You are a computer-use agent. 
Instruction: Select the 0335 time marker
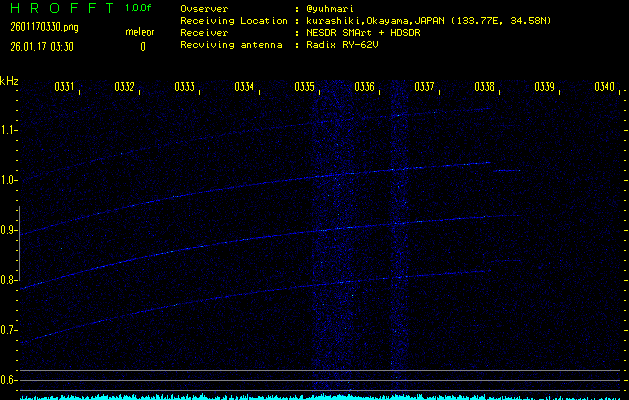[304, 87]
